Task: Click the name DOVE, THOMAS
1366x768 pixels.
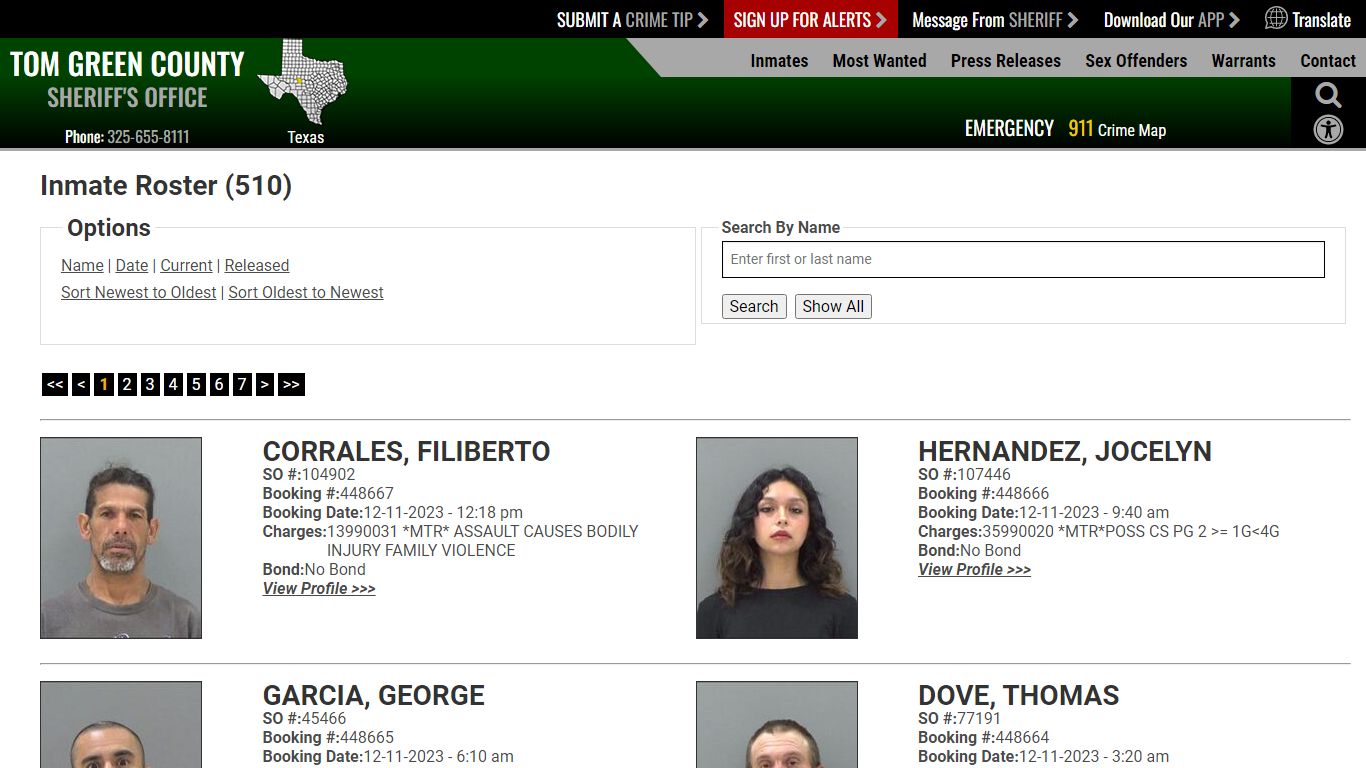Action: tap(1019, 696)
